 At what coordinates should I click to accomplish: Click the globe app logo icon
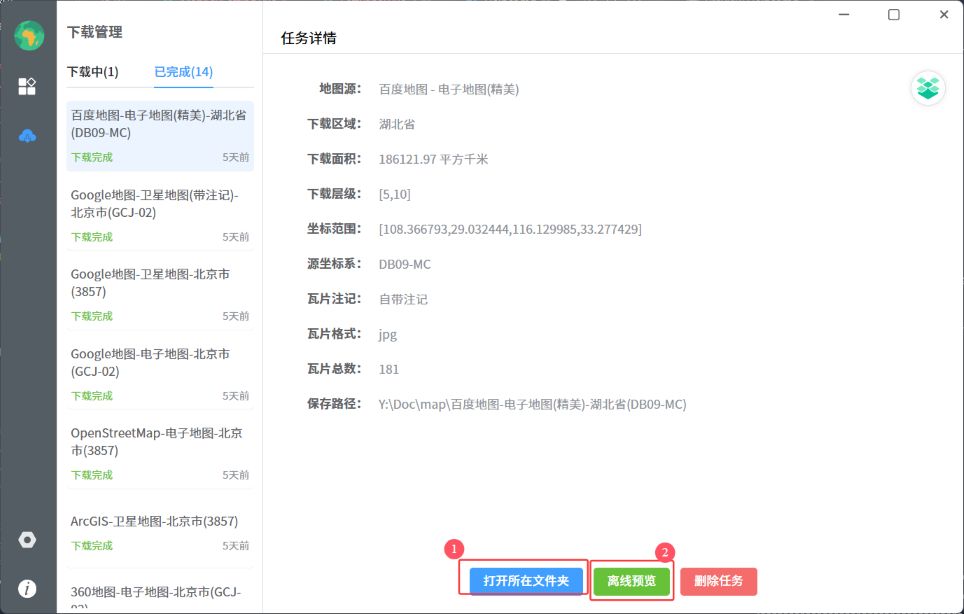point(28,35)
